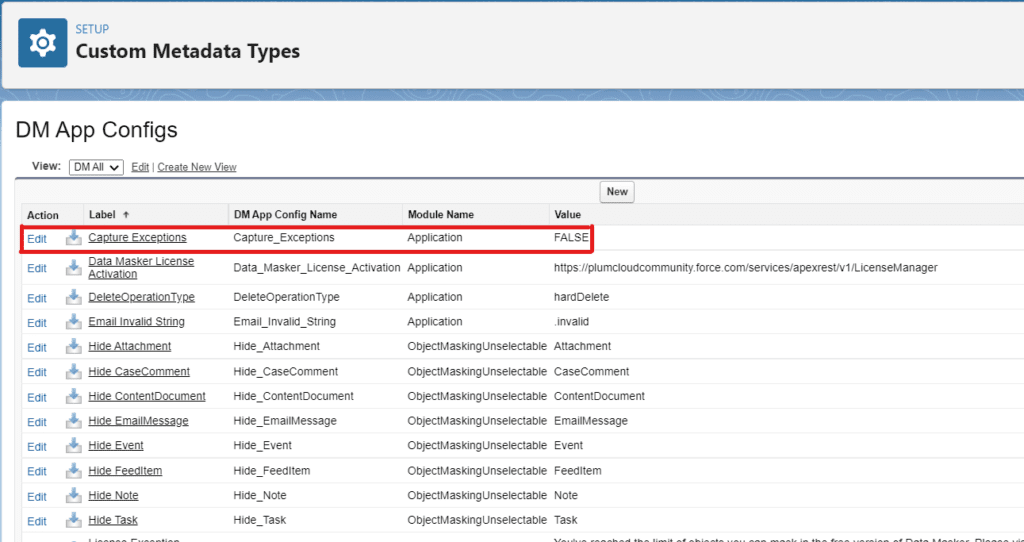The width and height of the screenshot is (1024, 542).
Task: Click download icon next to Capture Exceptions
Action: 73,238
